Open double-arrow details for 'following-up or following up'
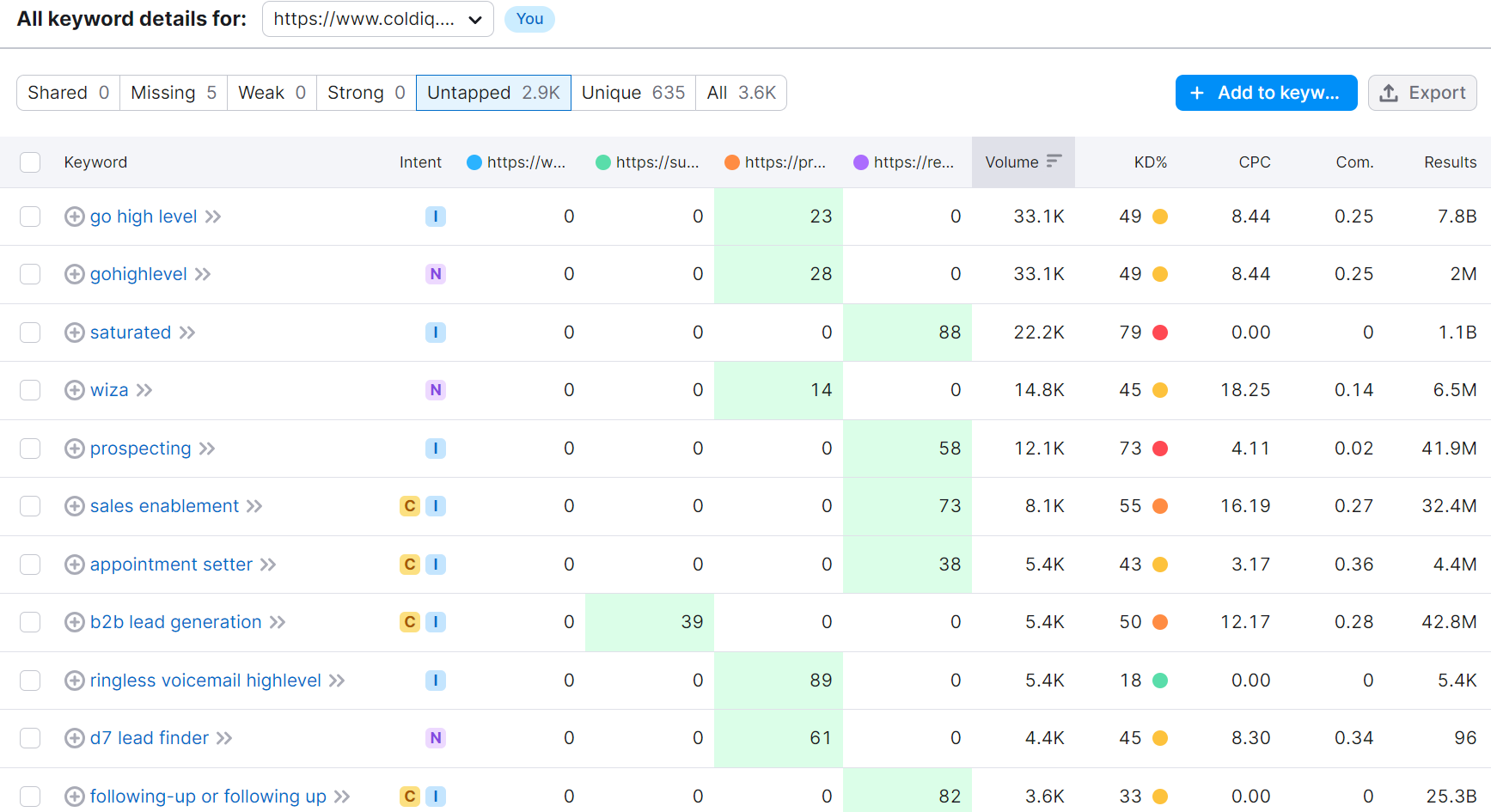Viewport: 1491px width, 812px height. [x=342, y=797]
